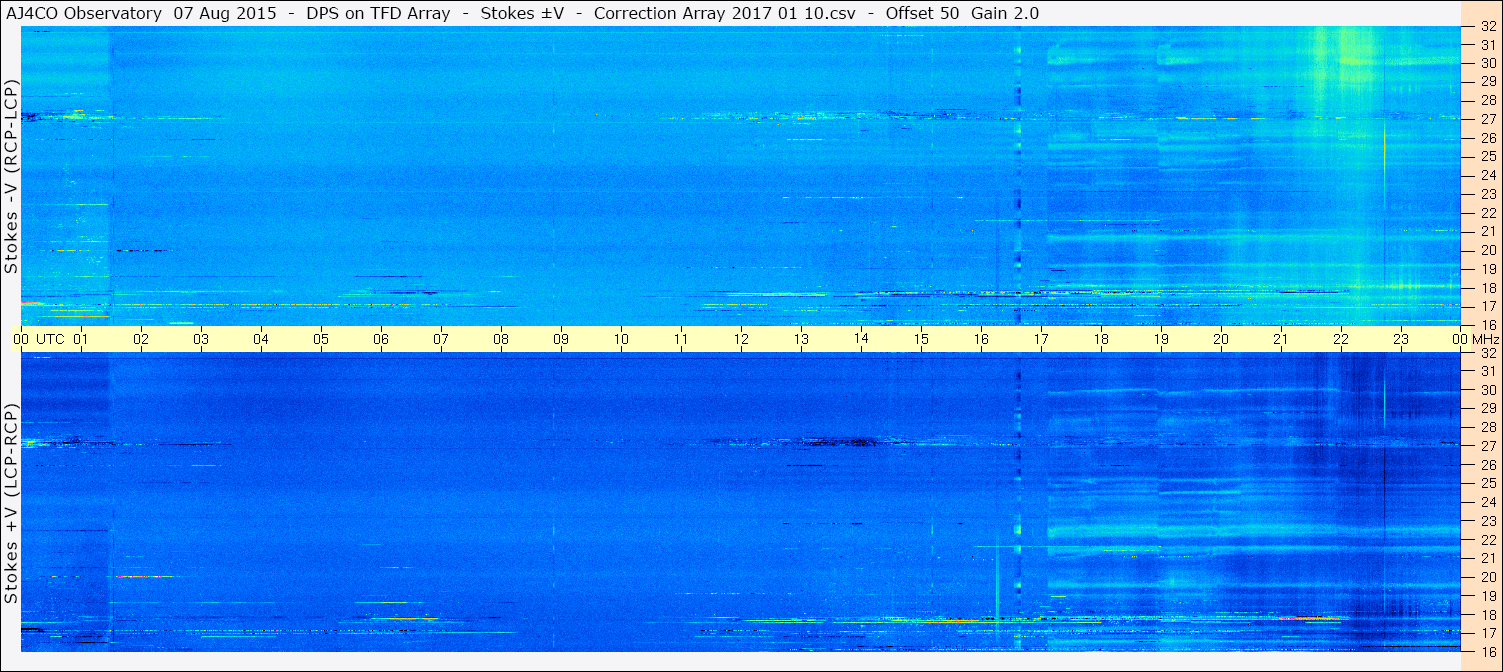
Task: Select the 17 UTC tick on the time axis
Action: pos(1041,339)
